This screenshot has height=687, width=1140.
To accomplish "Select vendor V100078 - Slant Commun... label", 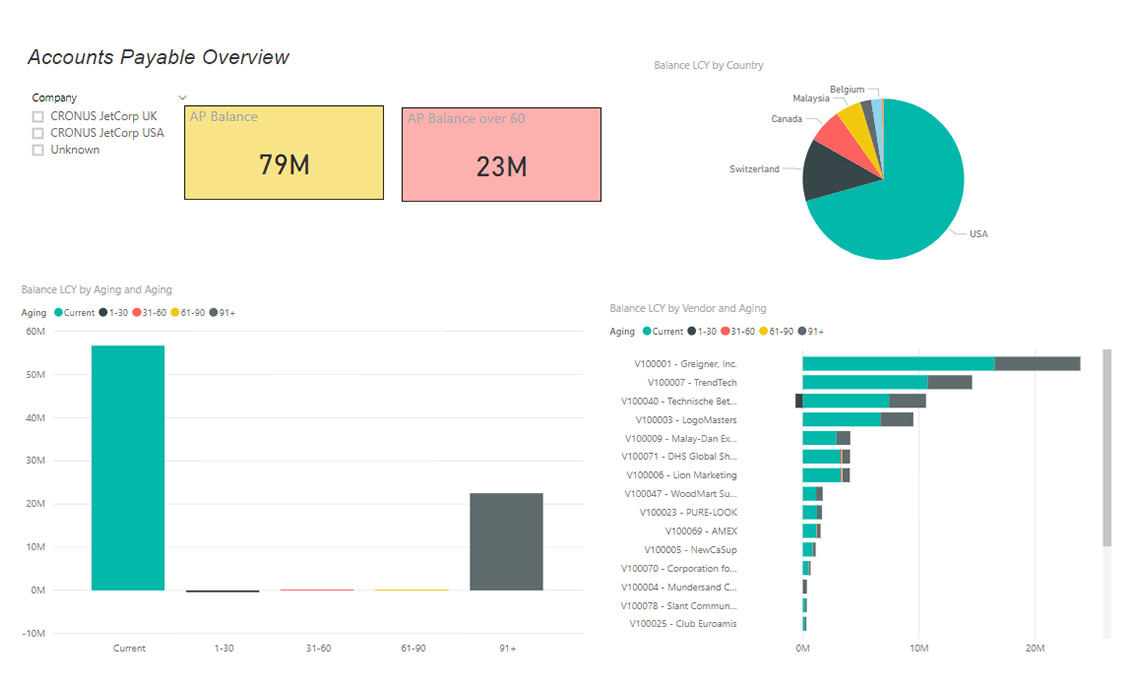I will [679, 606].
